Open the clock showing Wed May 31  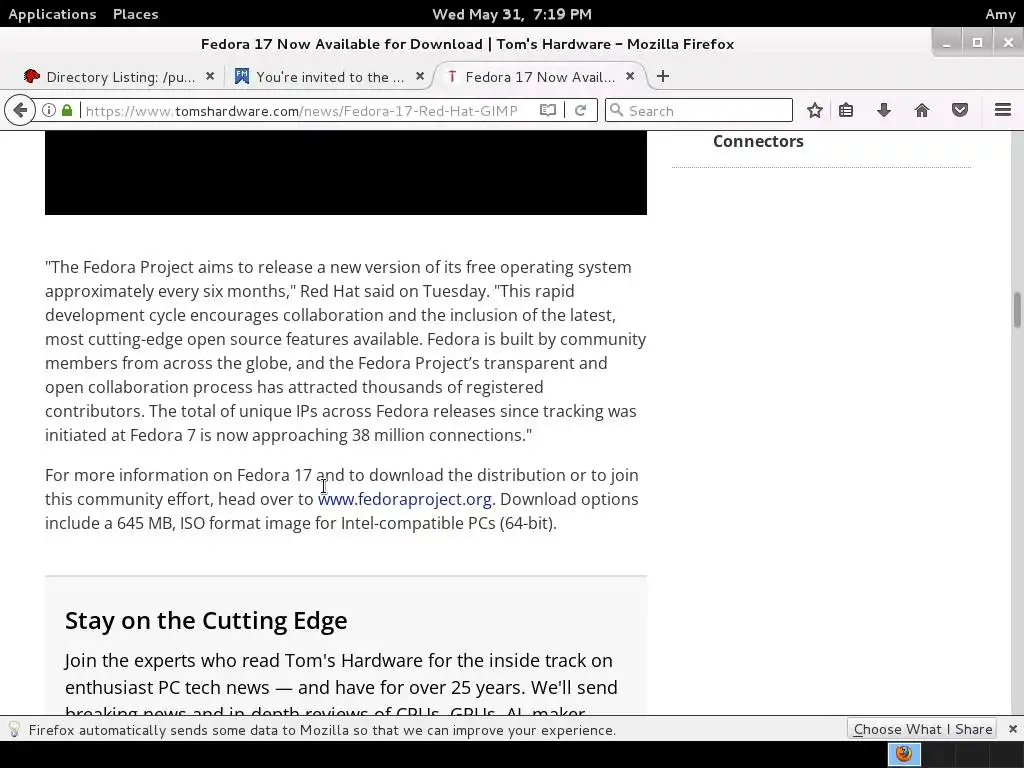(512, 14)
